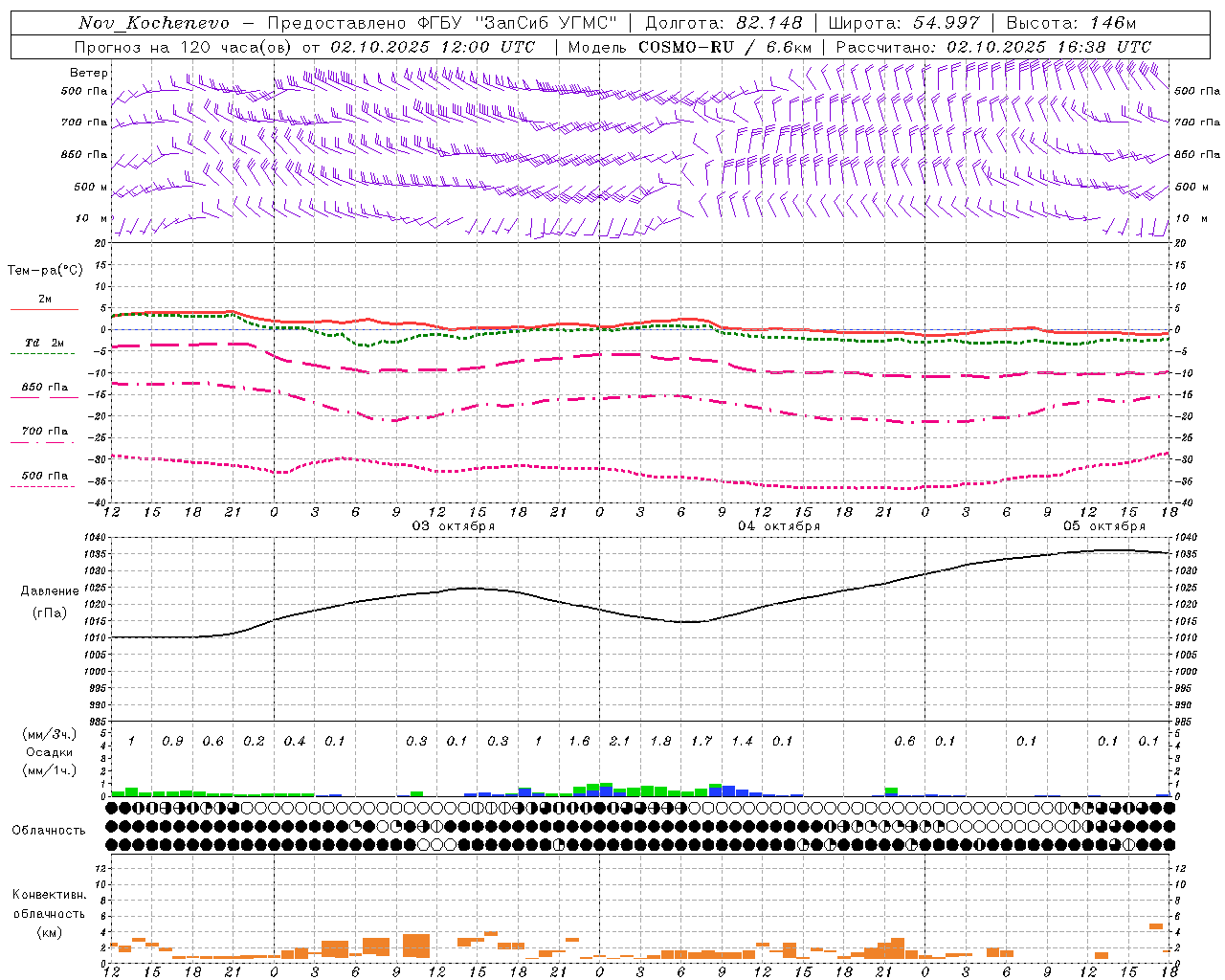
Task: Click the elevation text Высота: 146м
Action: (x=1072, y=23)
